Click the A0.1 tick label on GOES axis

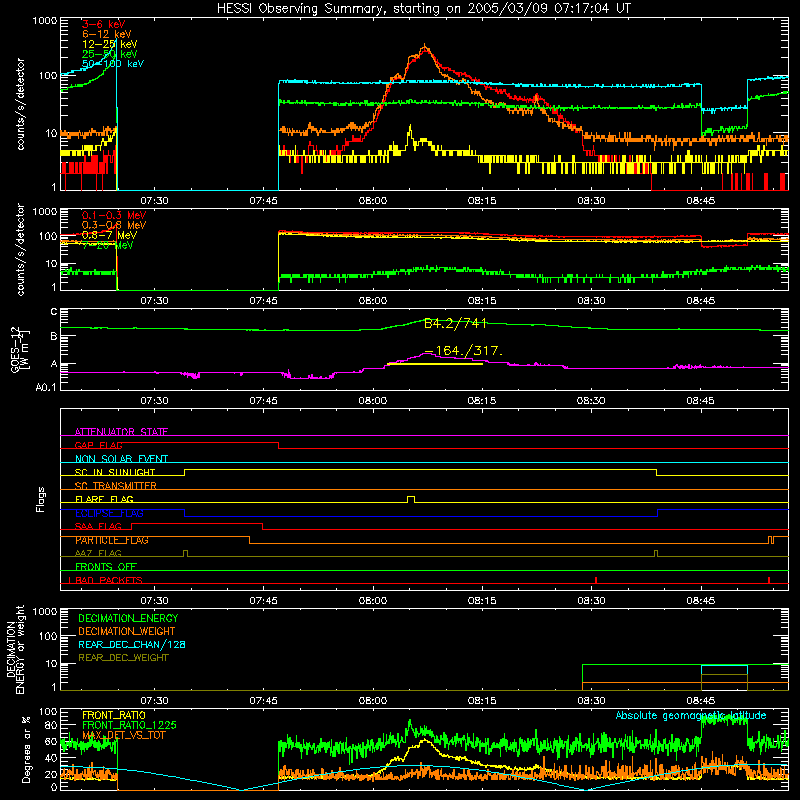(x=45, y=387)
